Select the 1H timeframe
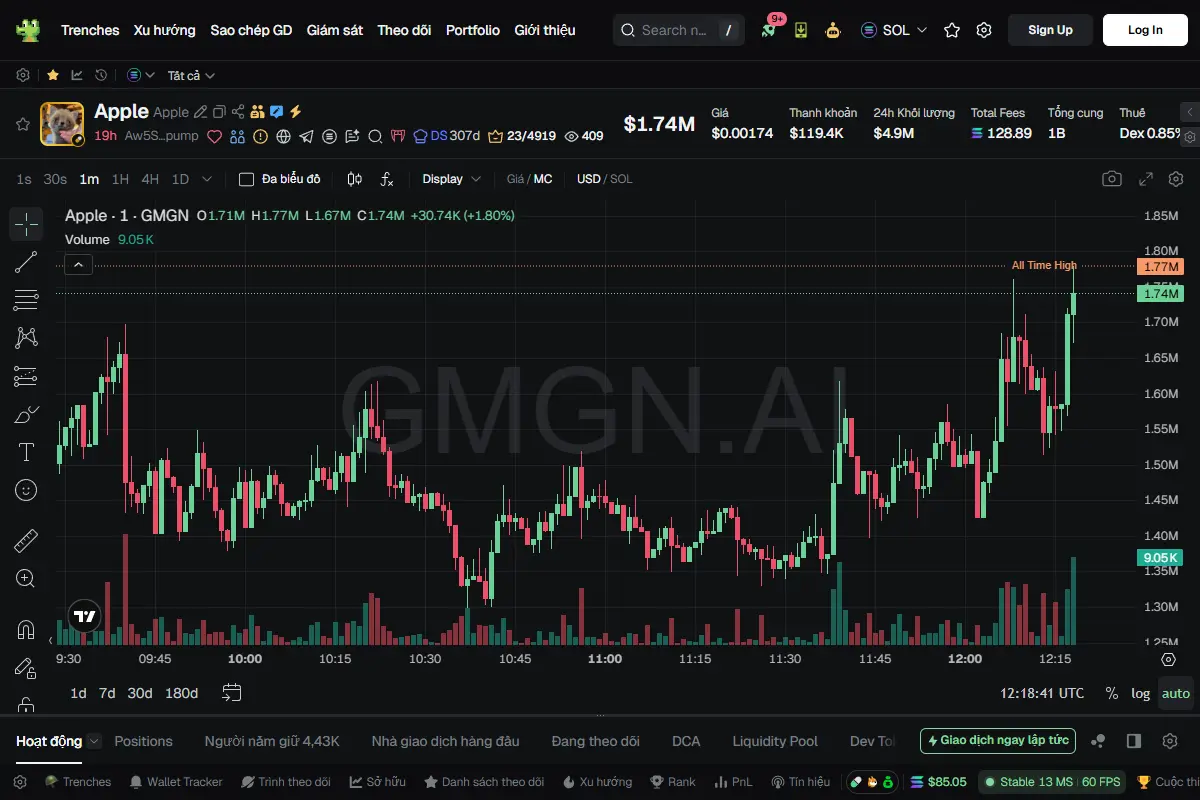This screenshot has height=800, width=1200. pyautogui.click(x=120, y=179)
